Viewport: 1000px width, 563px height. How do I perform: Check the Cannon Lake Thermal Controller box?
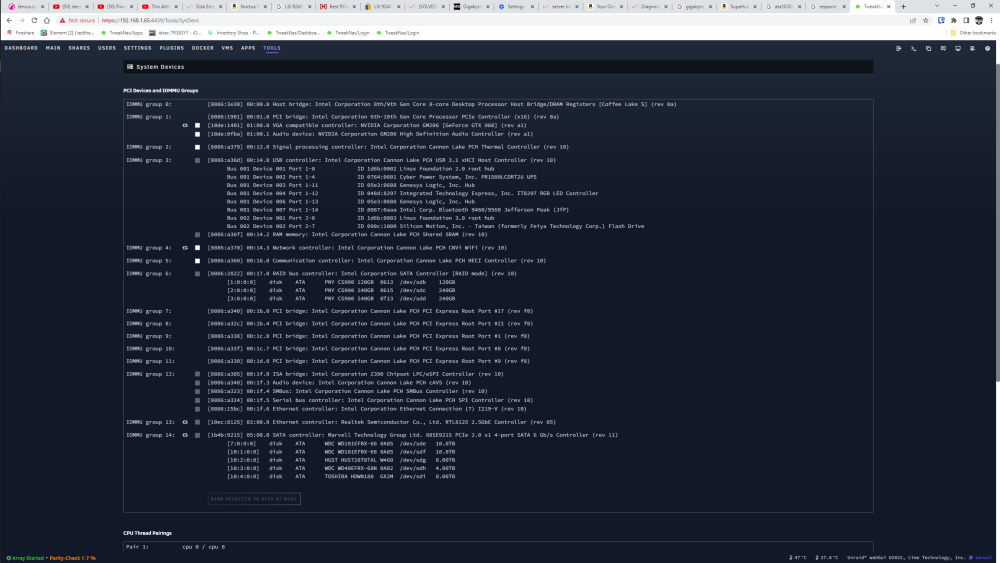197,147
